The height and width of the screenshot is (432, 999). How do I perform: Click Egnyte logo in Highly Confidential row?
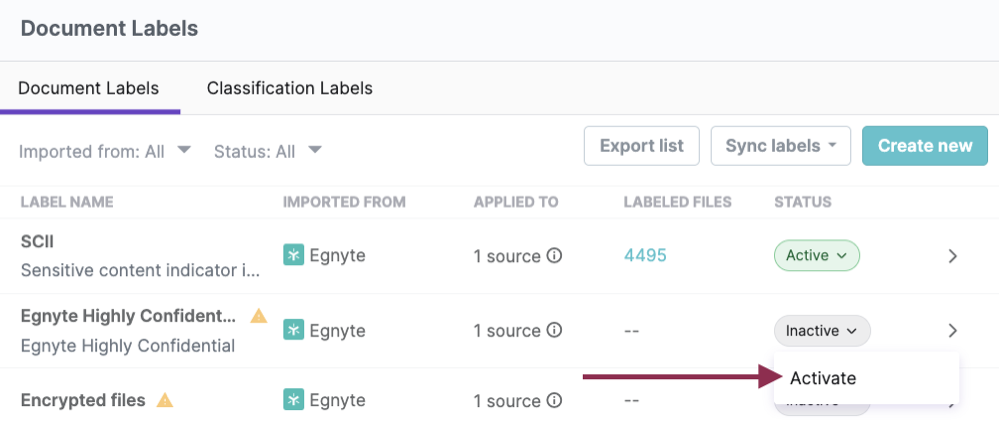[x=293, y=330]
